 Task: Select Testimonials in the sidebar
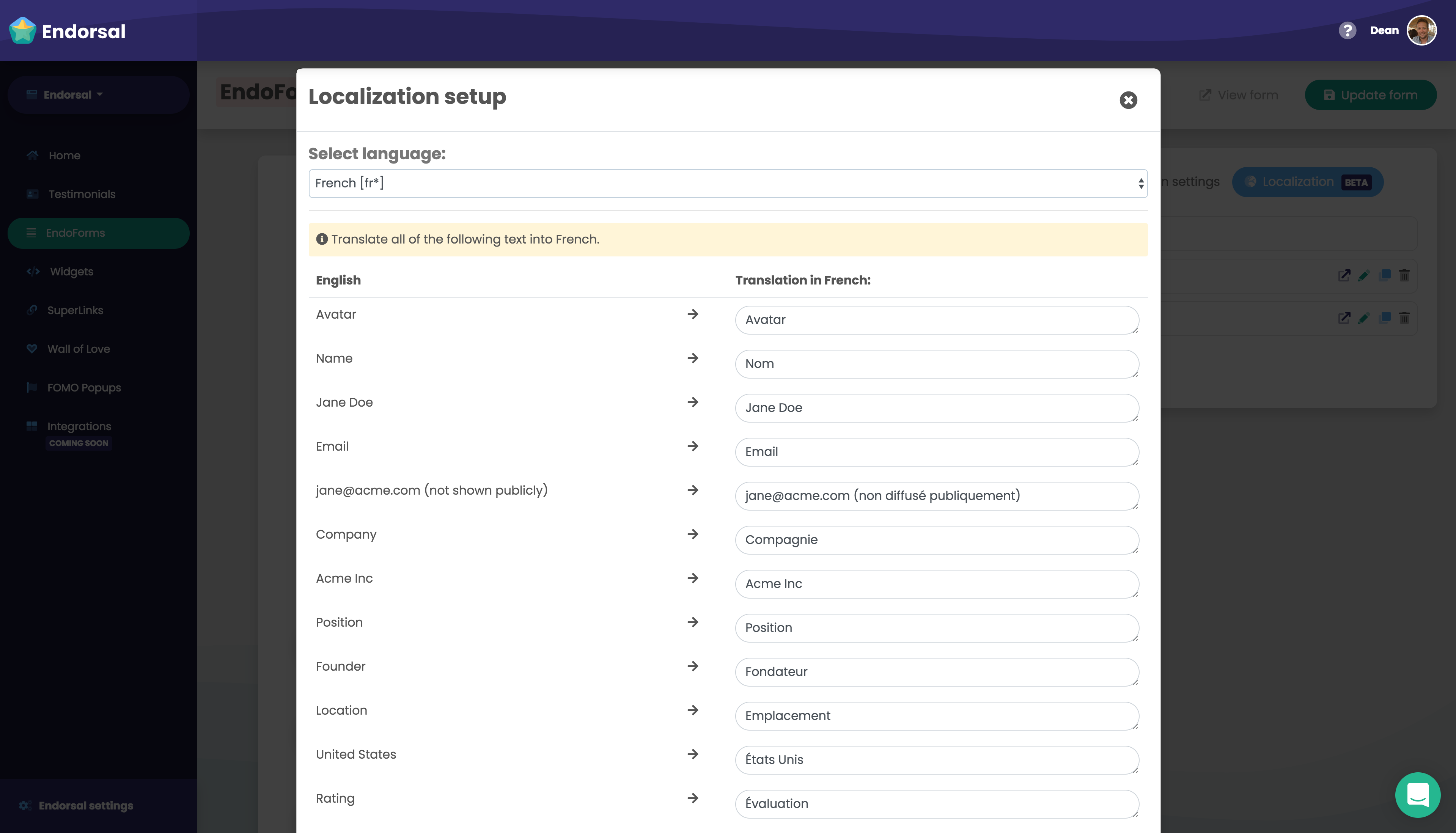81,194
